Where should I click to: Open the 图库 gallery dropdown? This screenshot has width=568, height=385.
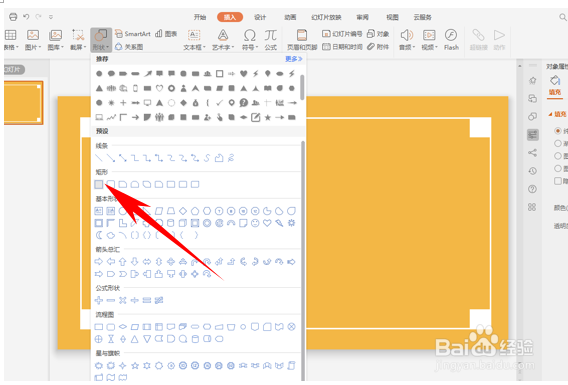(x=55, y=39)
